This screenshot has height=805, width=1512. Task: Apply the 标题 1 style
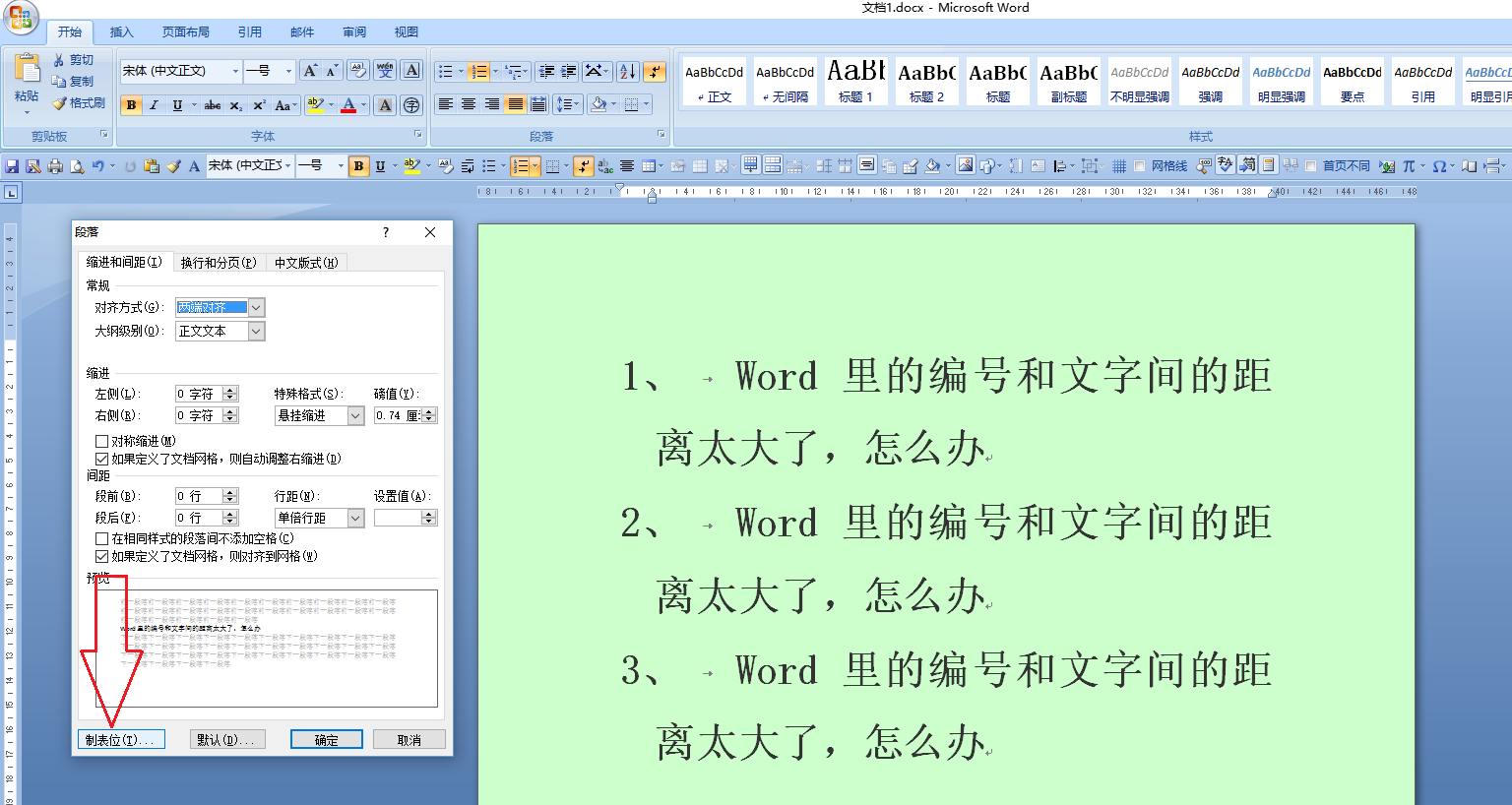coord(855,81)
